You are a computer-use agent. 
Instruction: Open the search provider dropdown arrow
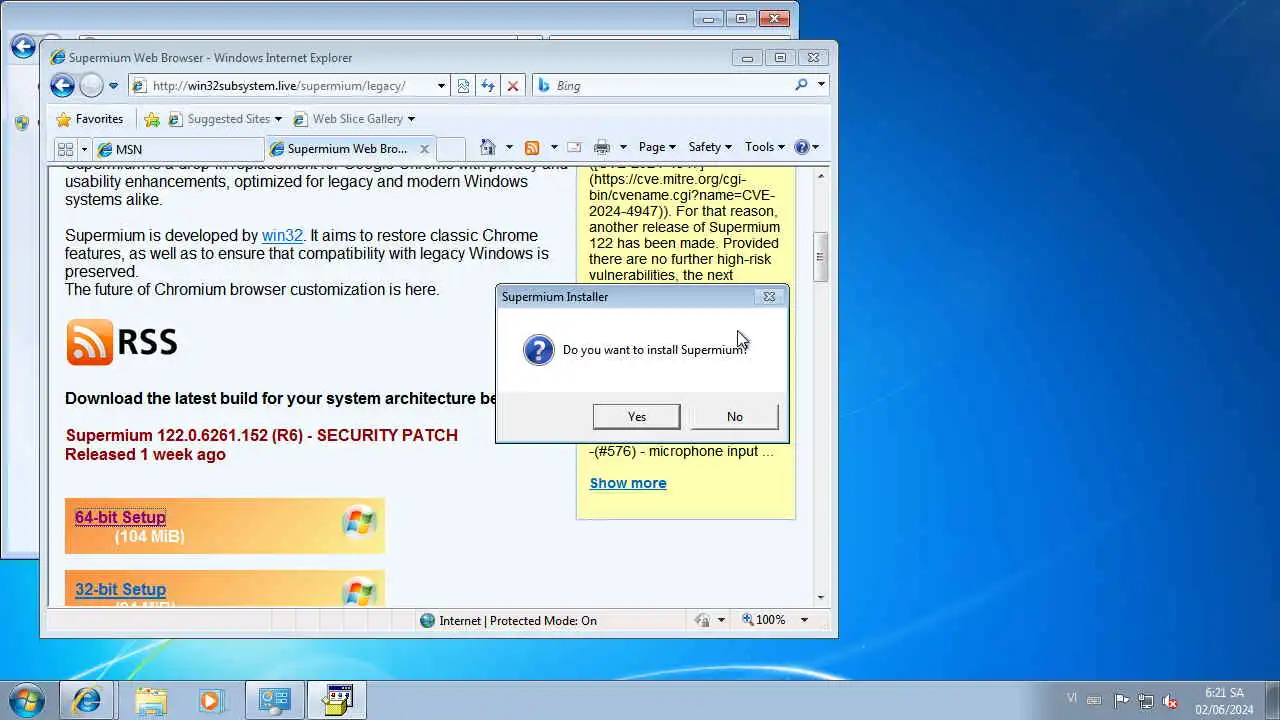[821, 85]
